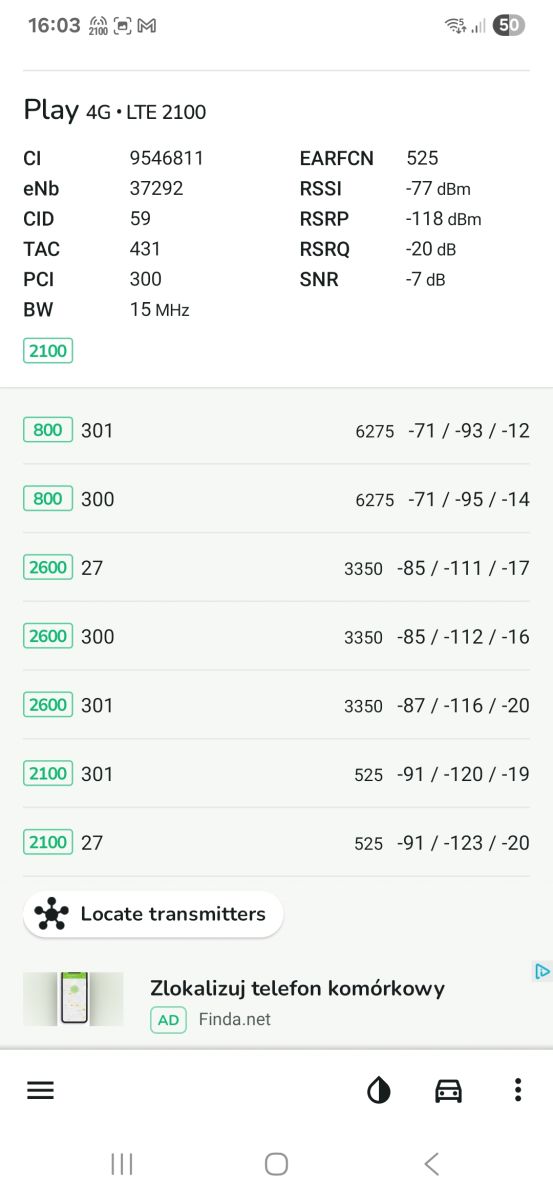Tap the phone ad thumbnail image

[73, 999]
